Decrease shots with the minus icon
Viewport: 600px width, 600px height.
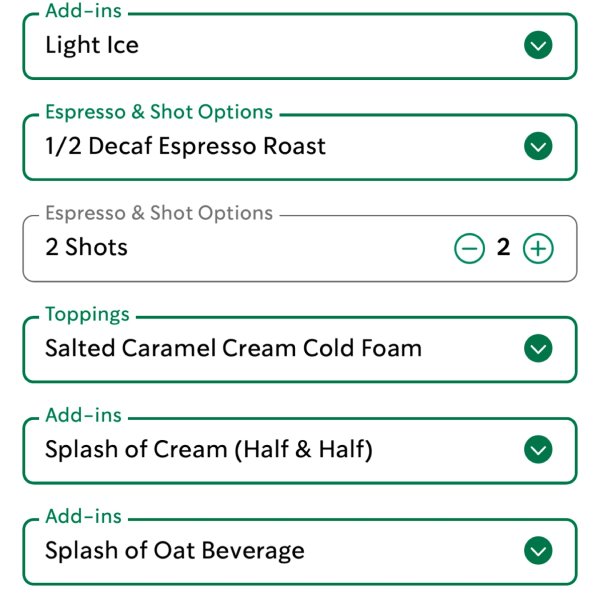[x=468, y=248]
